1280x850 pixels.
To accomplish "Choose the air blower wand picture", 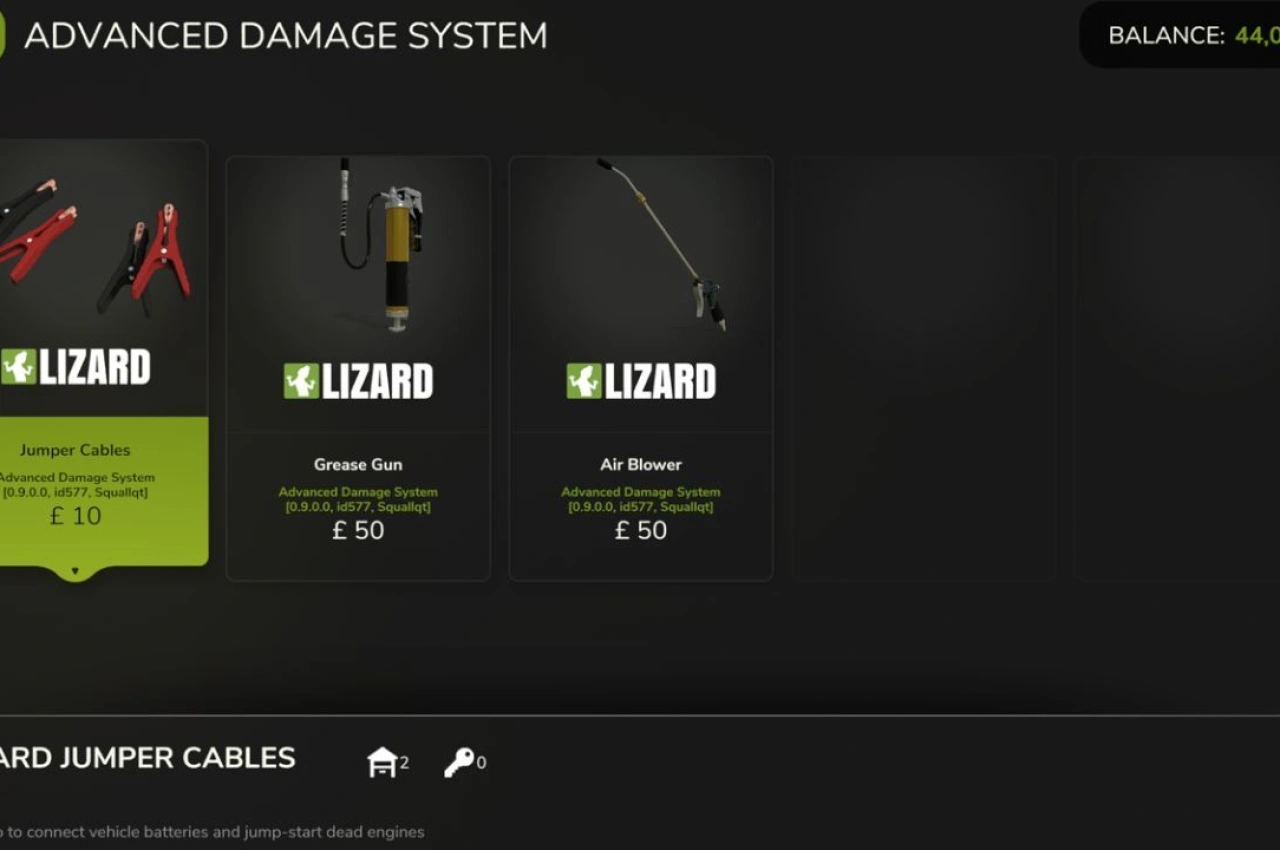I will click(x=662, y=244).
